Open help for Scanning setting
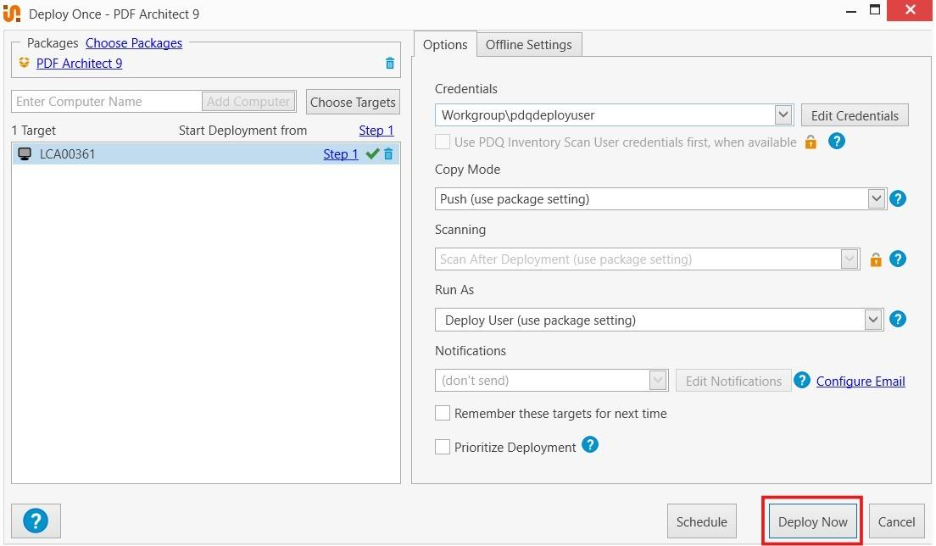 click(x=898, y=259)
